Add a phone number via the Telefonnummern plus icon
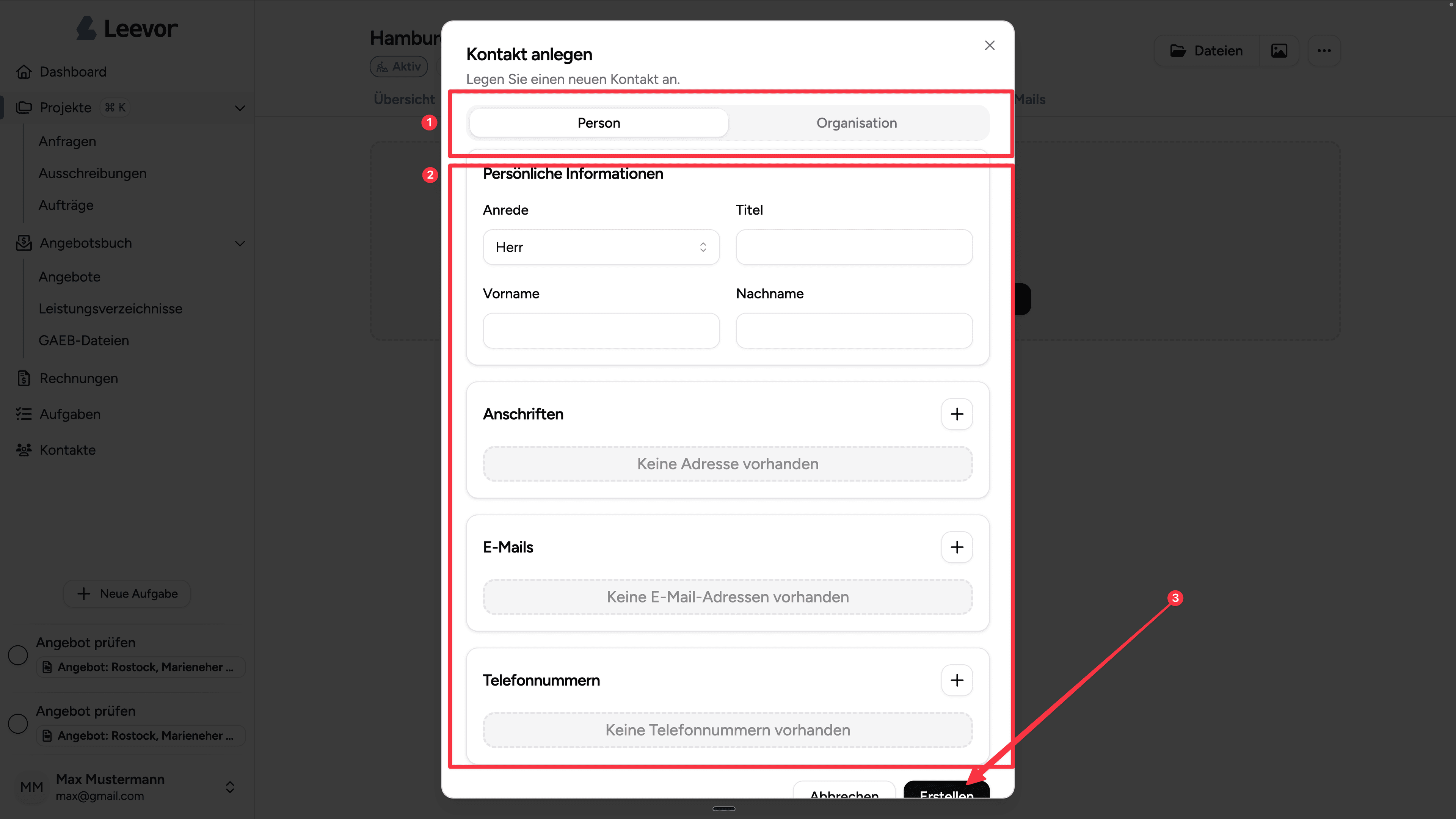This screenshot has width=1456, height=819. [957, 680]
